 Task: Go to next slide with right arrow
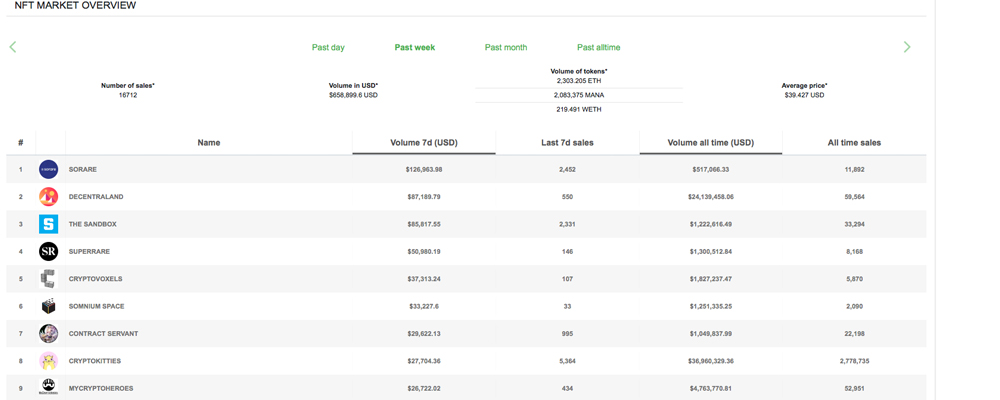(x=907, y=47)
